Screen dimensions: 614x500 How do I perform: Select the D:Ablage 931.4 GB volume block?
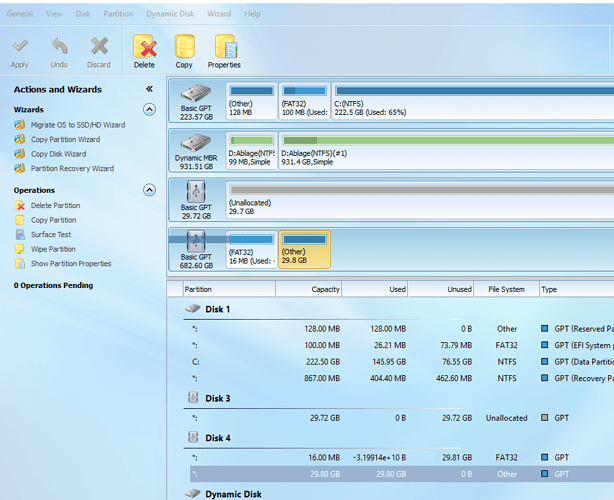446,151
